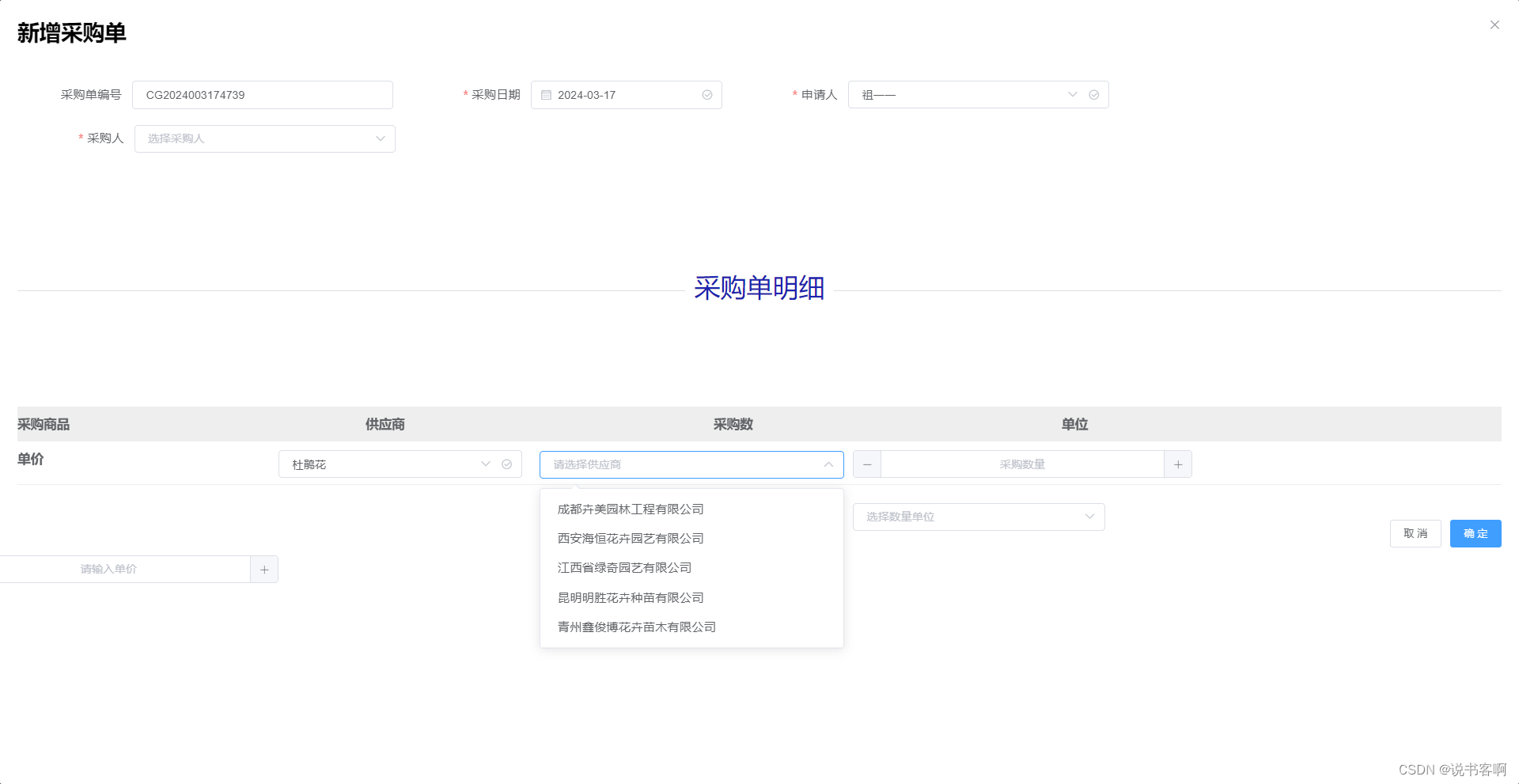1519x784 pixels.
Task: Click the 单位 column header
Action: 1074,425
